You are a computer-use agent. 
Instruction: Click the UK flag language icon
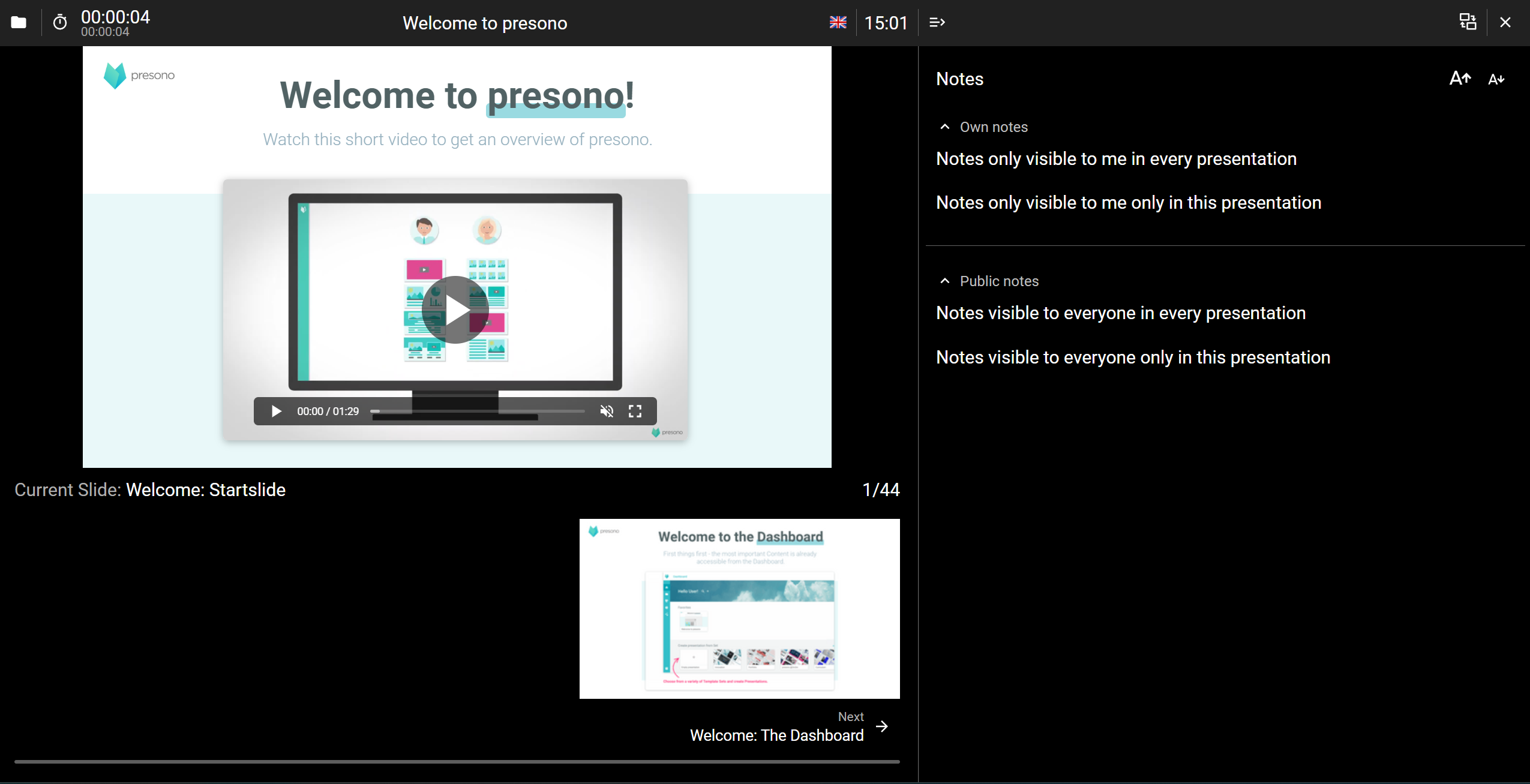(x=838, y=23)
